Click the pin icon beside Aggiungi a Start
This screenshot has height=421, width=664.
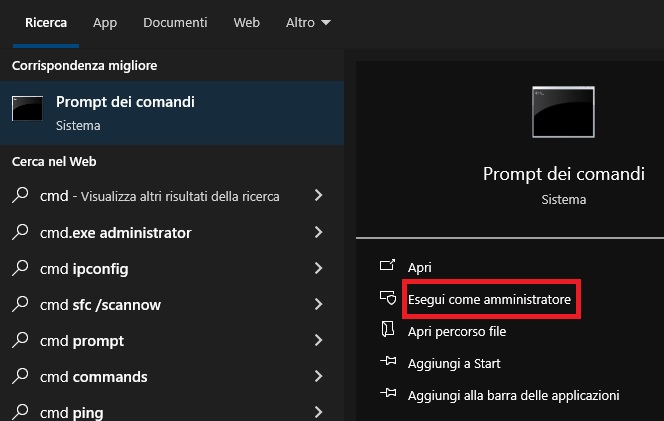click(388, 361)
